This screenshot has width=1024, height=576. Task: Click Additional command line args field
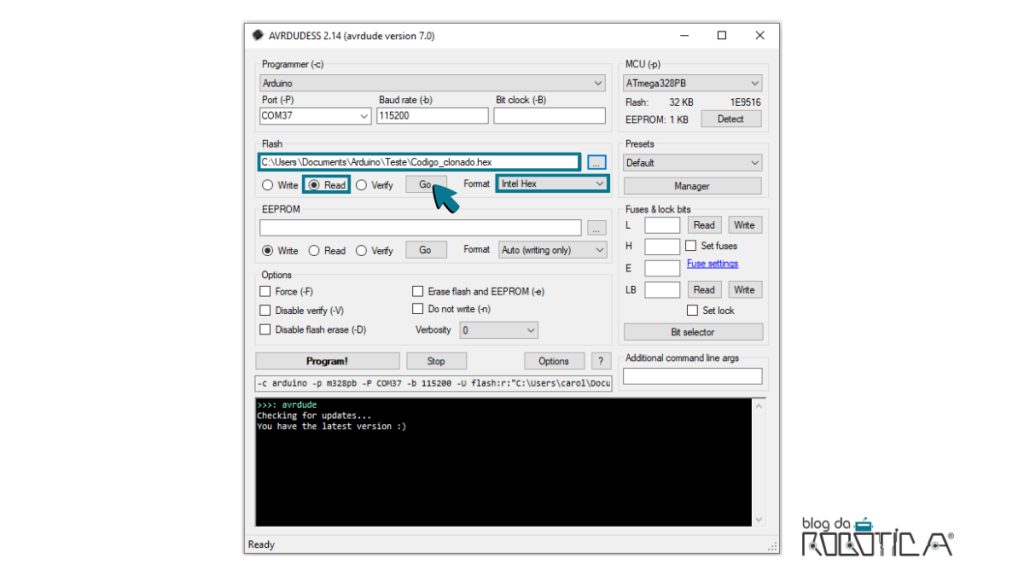pos(693,376)
